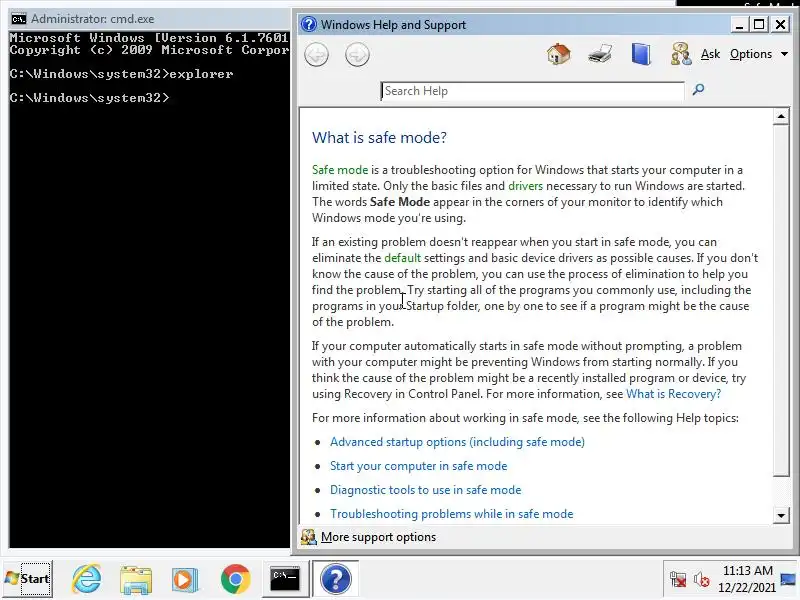
Task: Click the More support options icon
Action: [308, 537]
